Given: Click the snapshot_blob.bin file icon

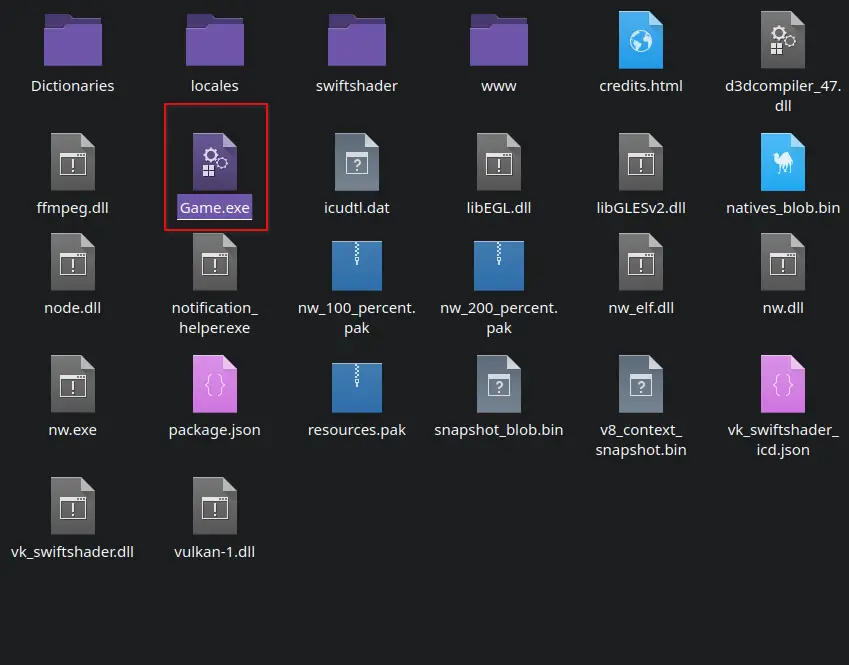Looking at the screenshot, I should (499, 384).
